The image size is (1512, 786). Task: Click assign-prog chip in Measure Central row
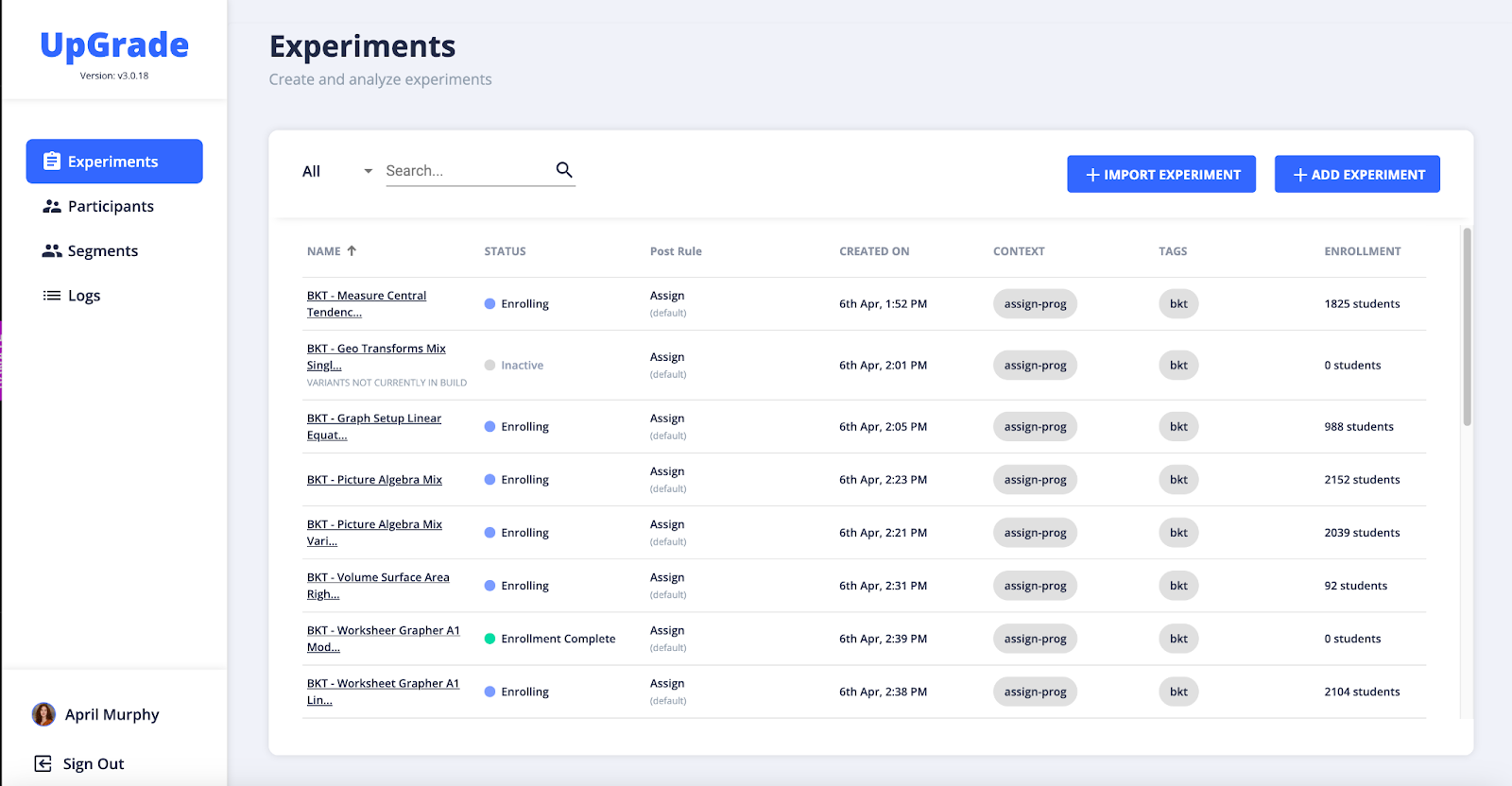click(1035, 304)
